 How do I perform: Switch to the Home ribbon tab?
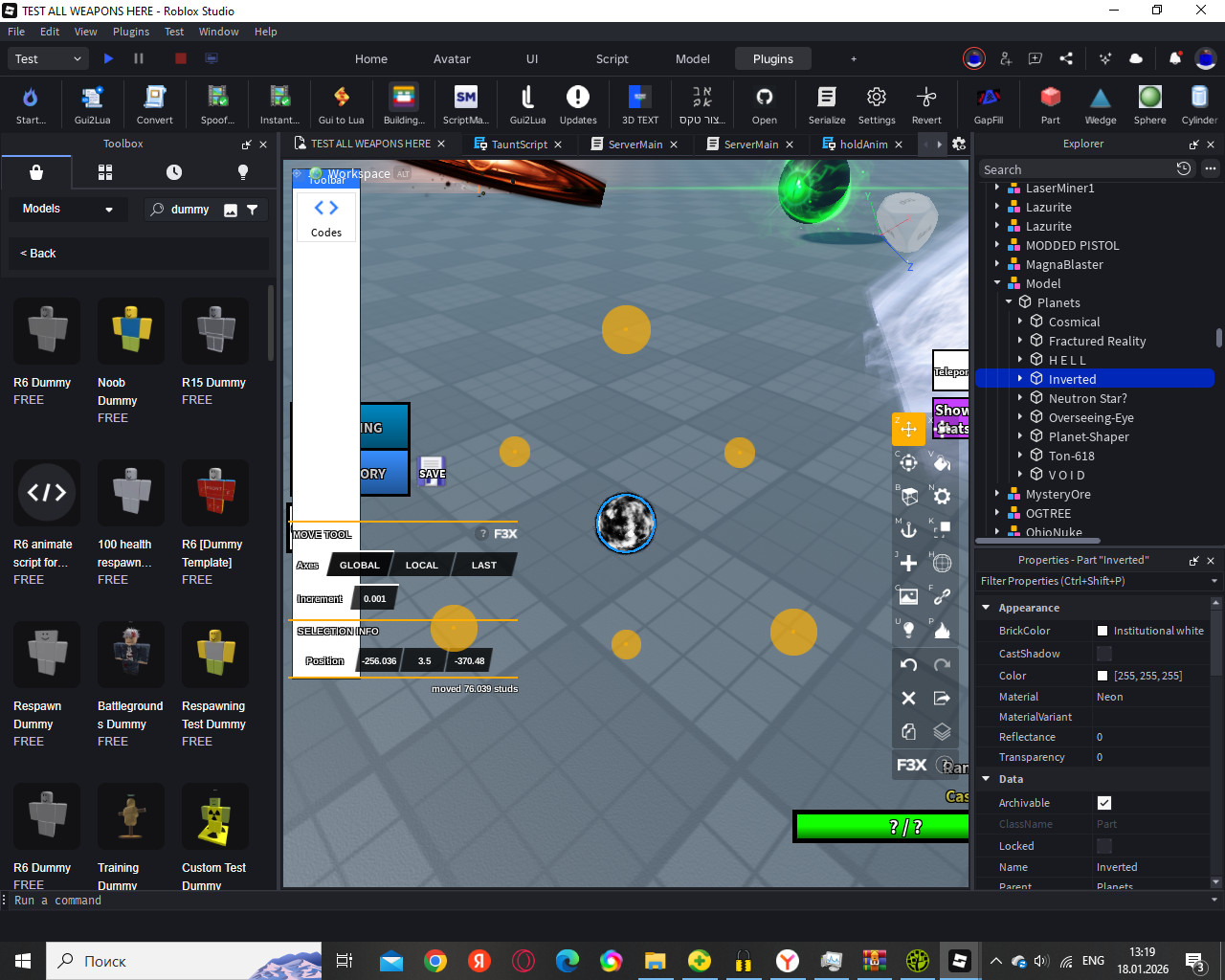[371, 58]
